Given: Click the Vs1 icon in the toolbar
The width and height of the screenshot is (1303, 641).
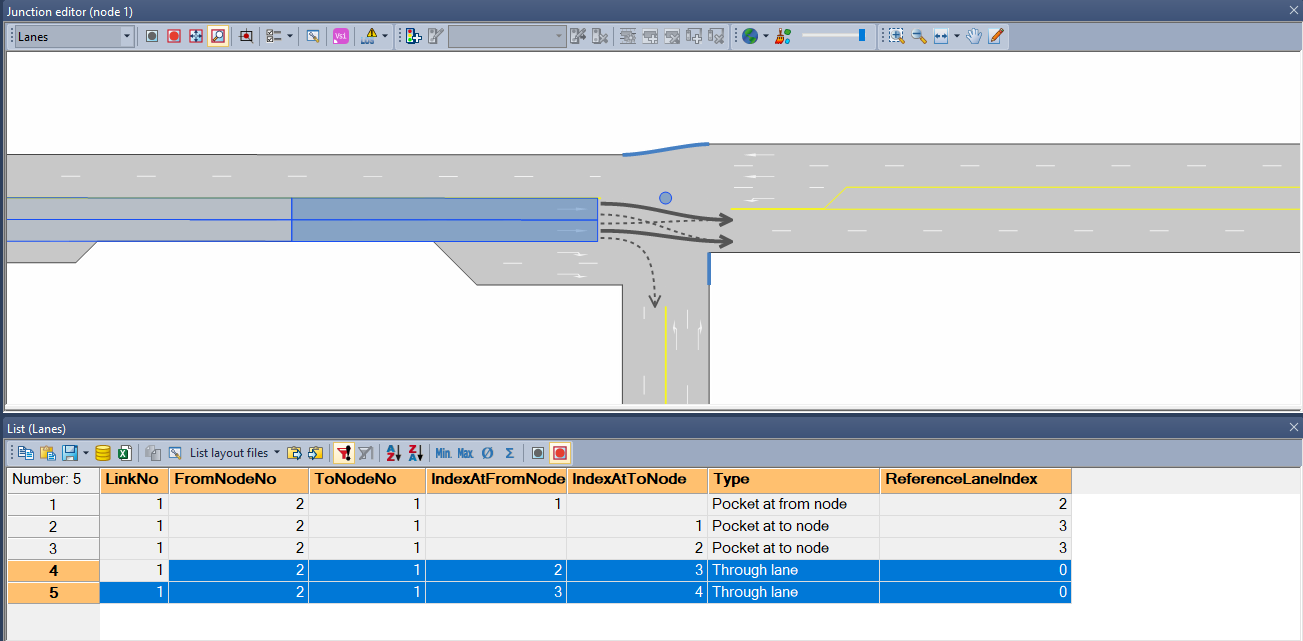Looking at the screenshot, I should coord(340,35).
